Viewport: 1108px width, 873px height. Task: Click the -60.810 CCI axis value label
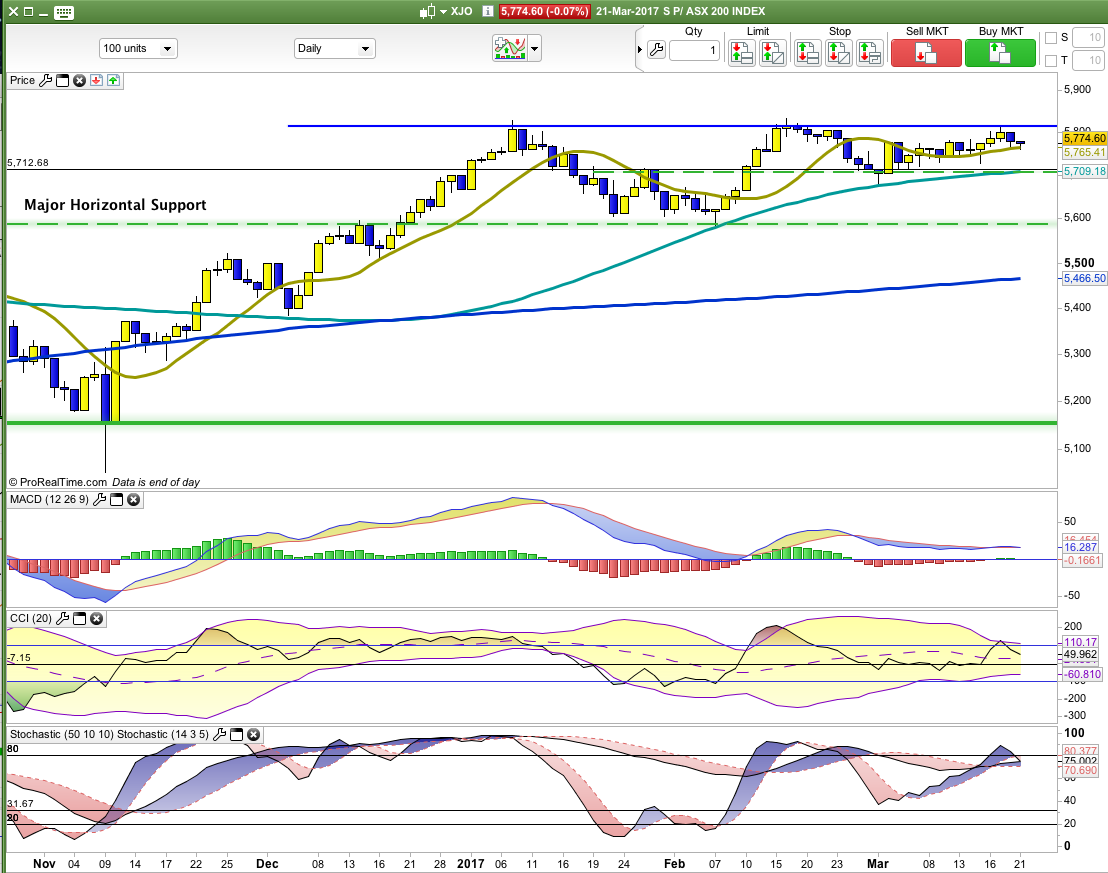(x=1083, y=674)
